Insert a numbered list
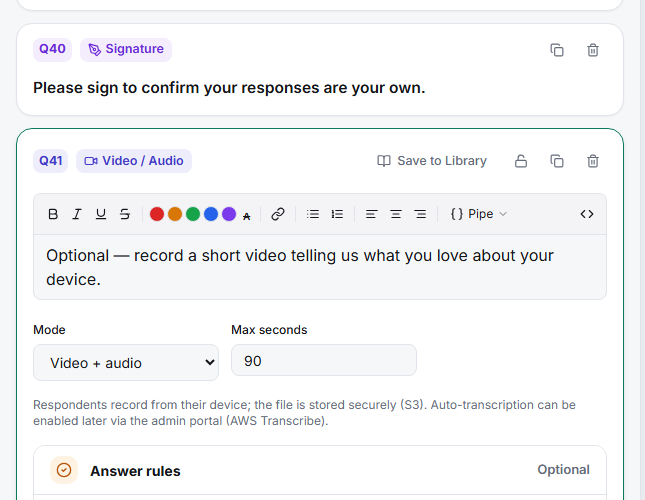645x500 pixels. click(337, 214)
